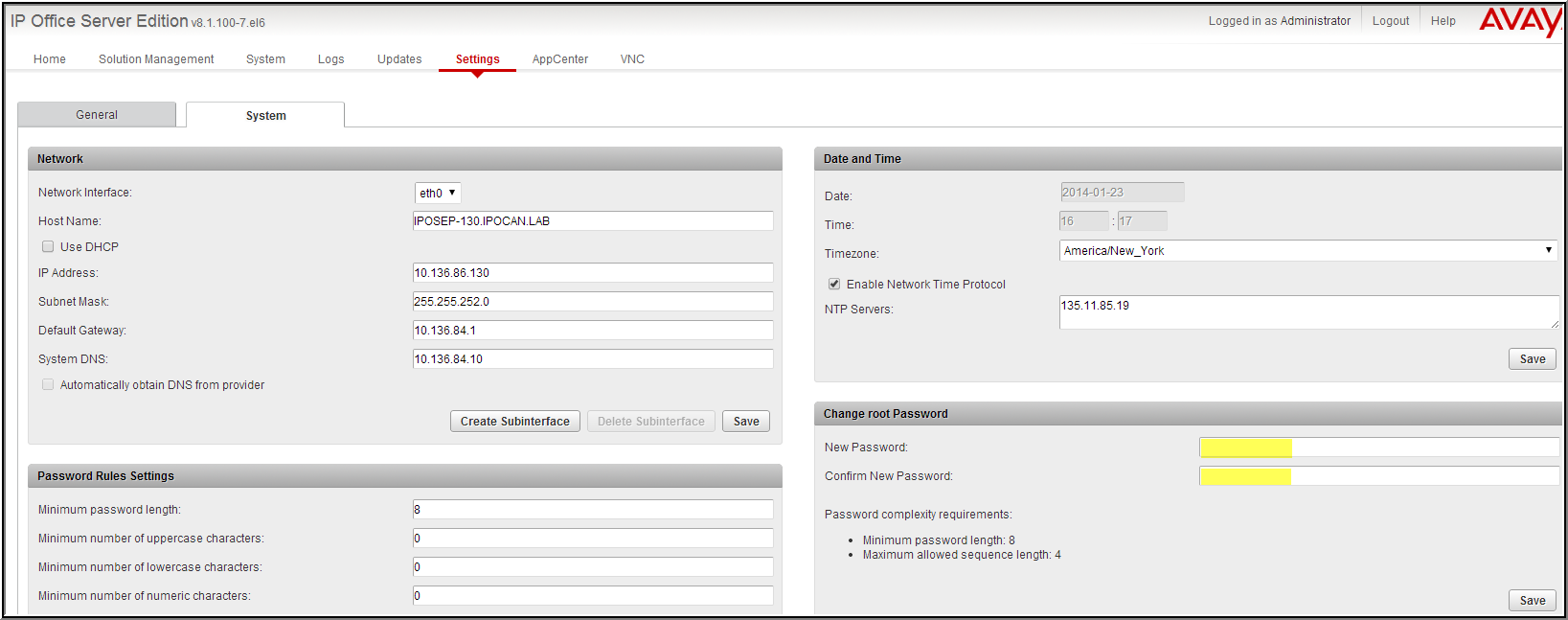The image size is (1568, 620).
Task: Click the Host Name input field
Action: tap(593, 220)
